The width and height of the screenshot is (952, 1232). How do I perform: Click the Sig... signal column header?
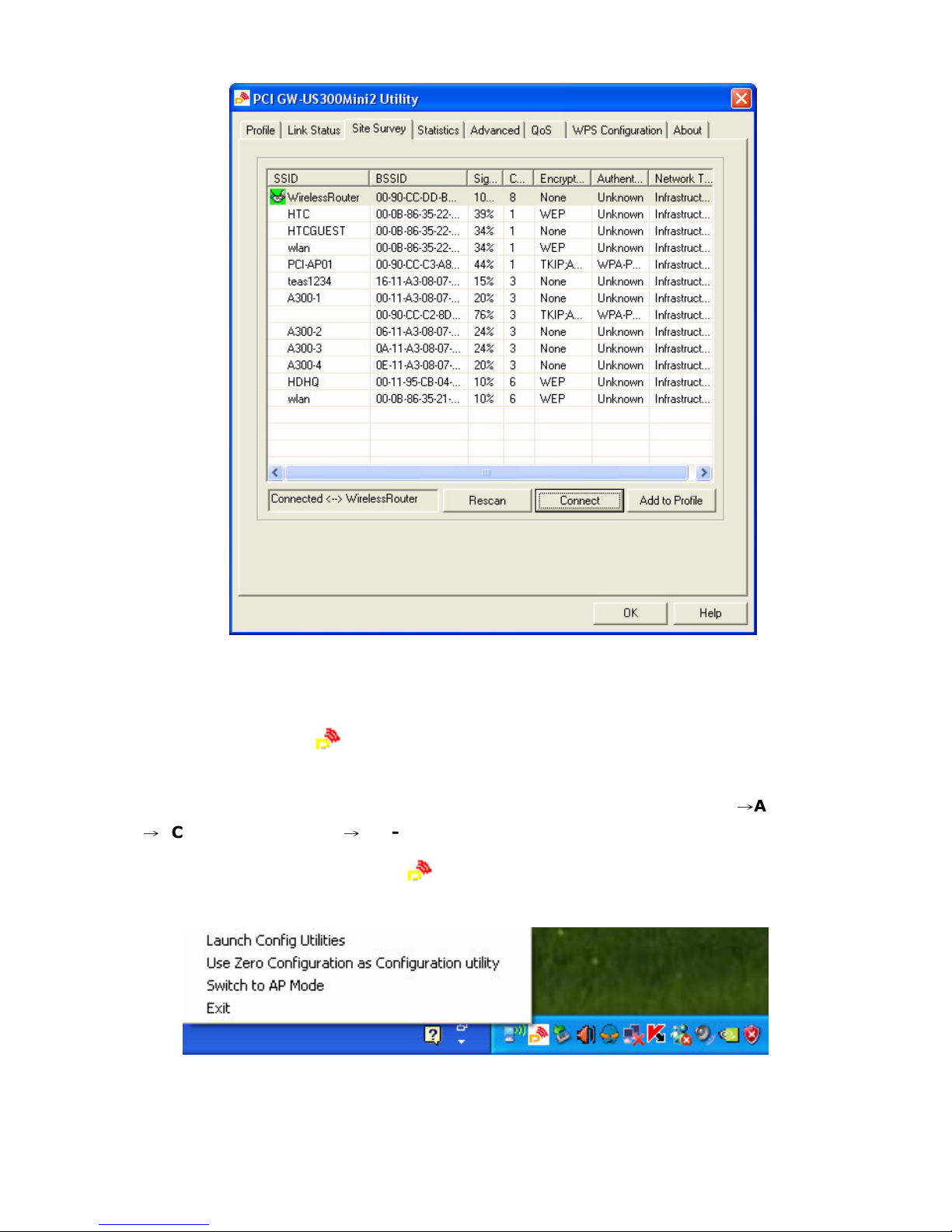coord(485,178)
